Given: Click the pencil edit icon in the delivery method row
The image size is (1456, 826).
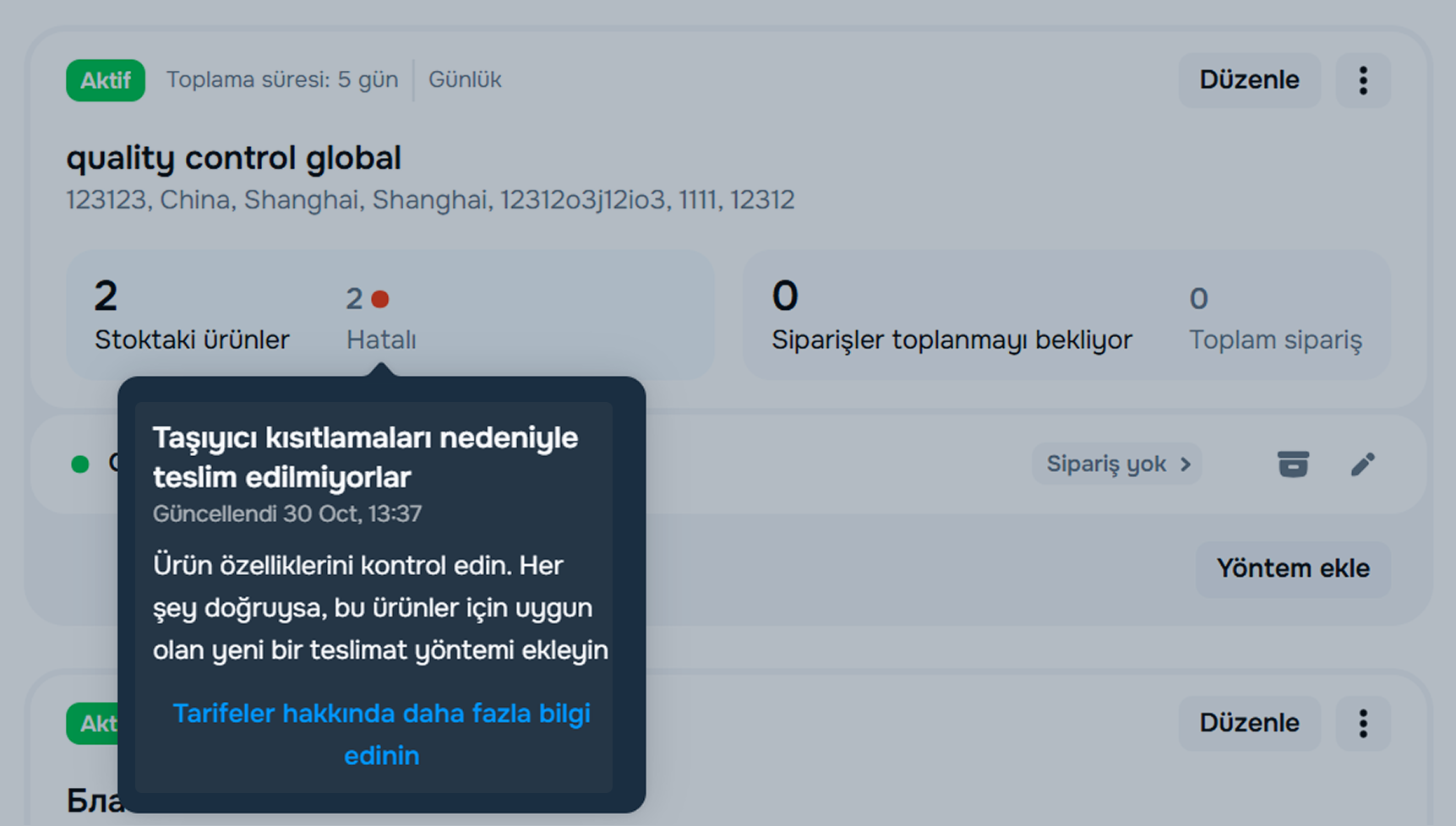Looking at the screenshot, I should [x=1362, y=464].
